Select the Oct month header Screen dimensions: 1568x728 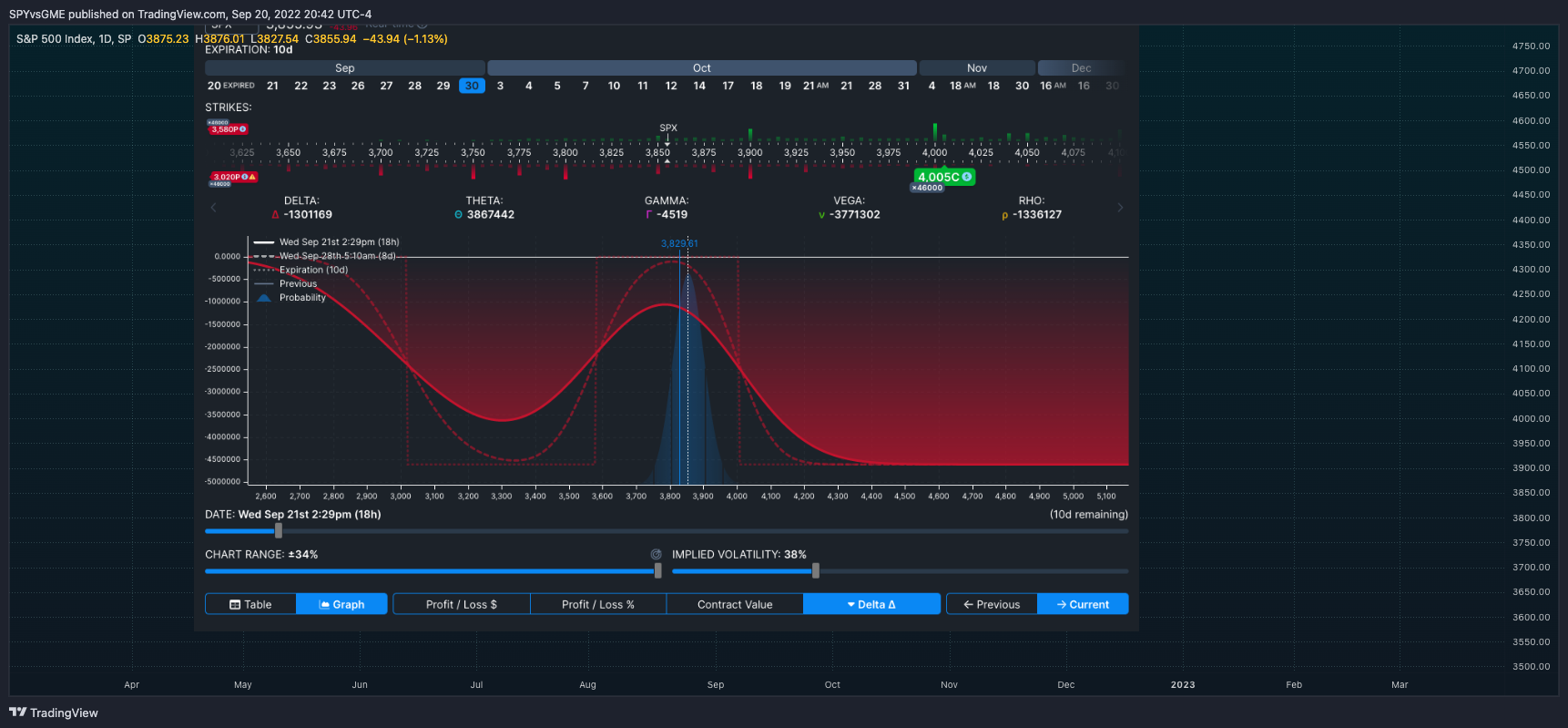tap(702, 68)
